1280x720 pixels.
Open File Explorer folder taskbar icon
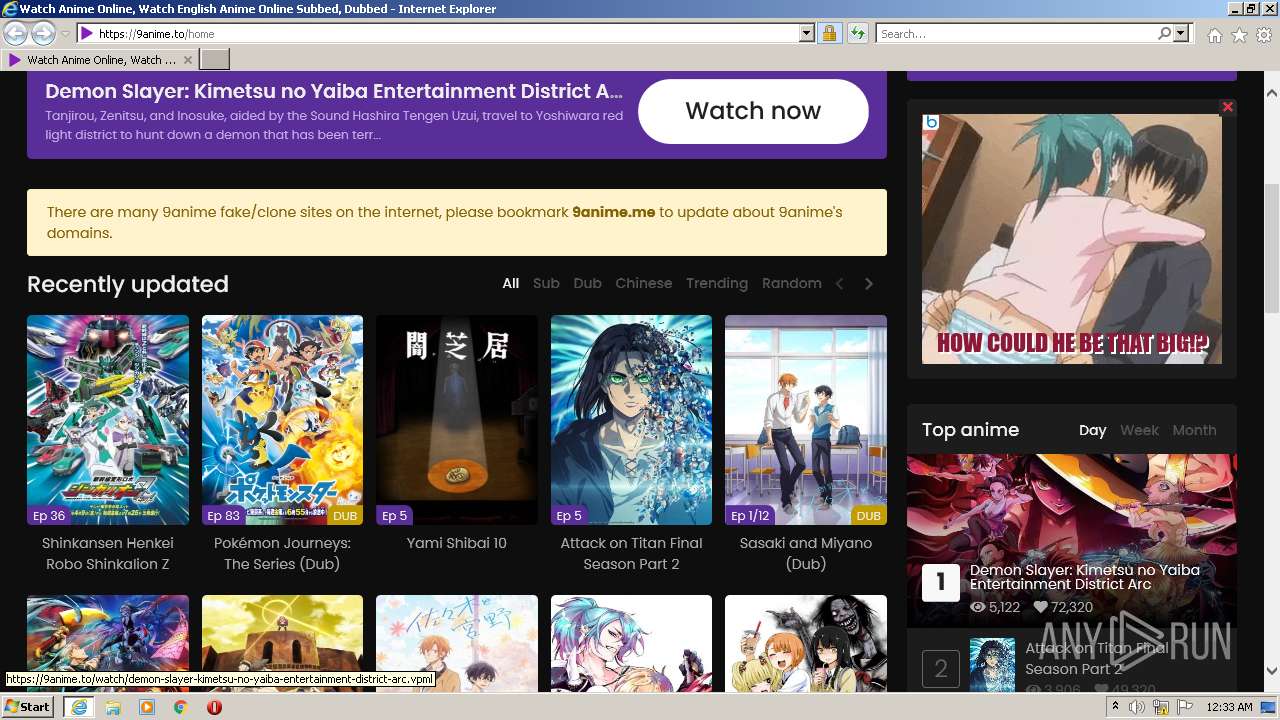click(x=113, y=707)
